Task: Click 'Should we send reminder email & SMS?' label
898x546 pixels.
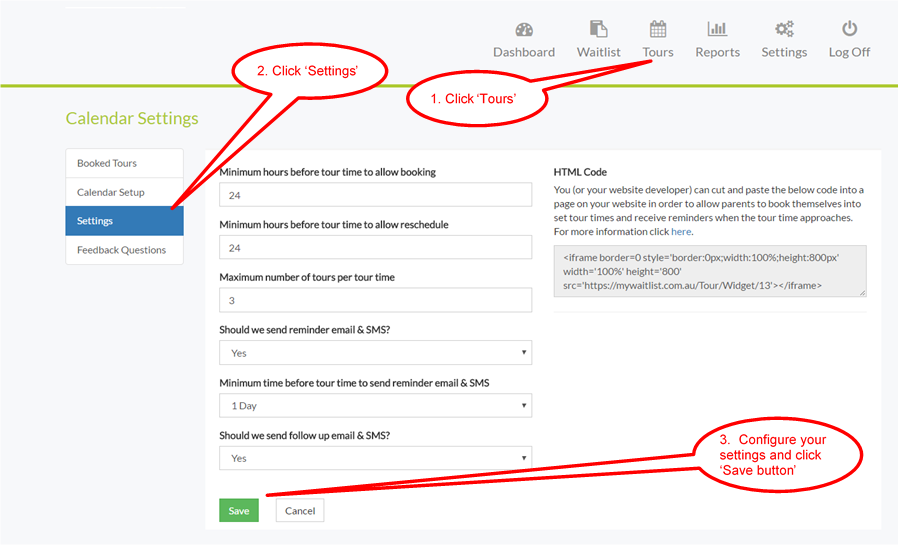Action: click(305, 330)
